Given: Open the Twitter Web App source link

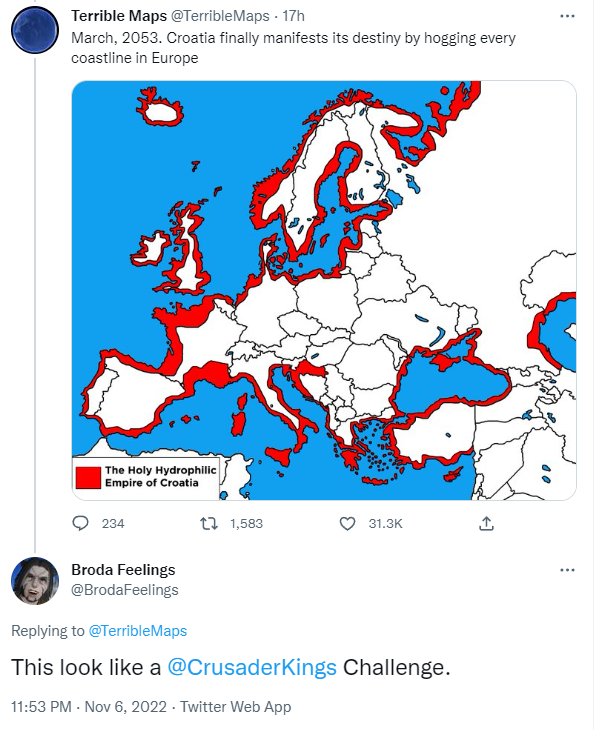Looking at the screenshot, I should pos(236,707).
